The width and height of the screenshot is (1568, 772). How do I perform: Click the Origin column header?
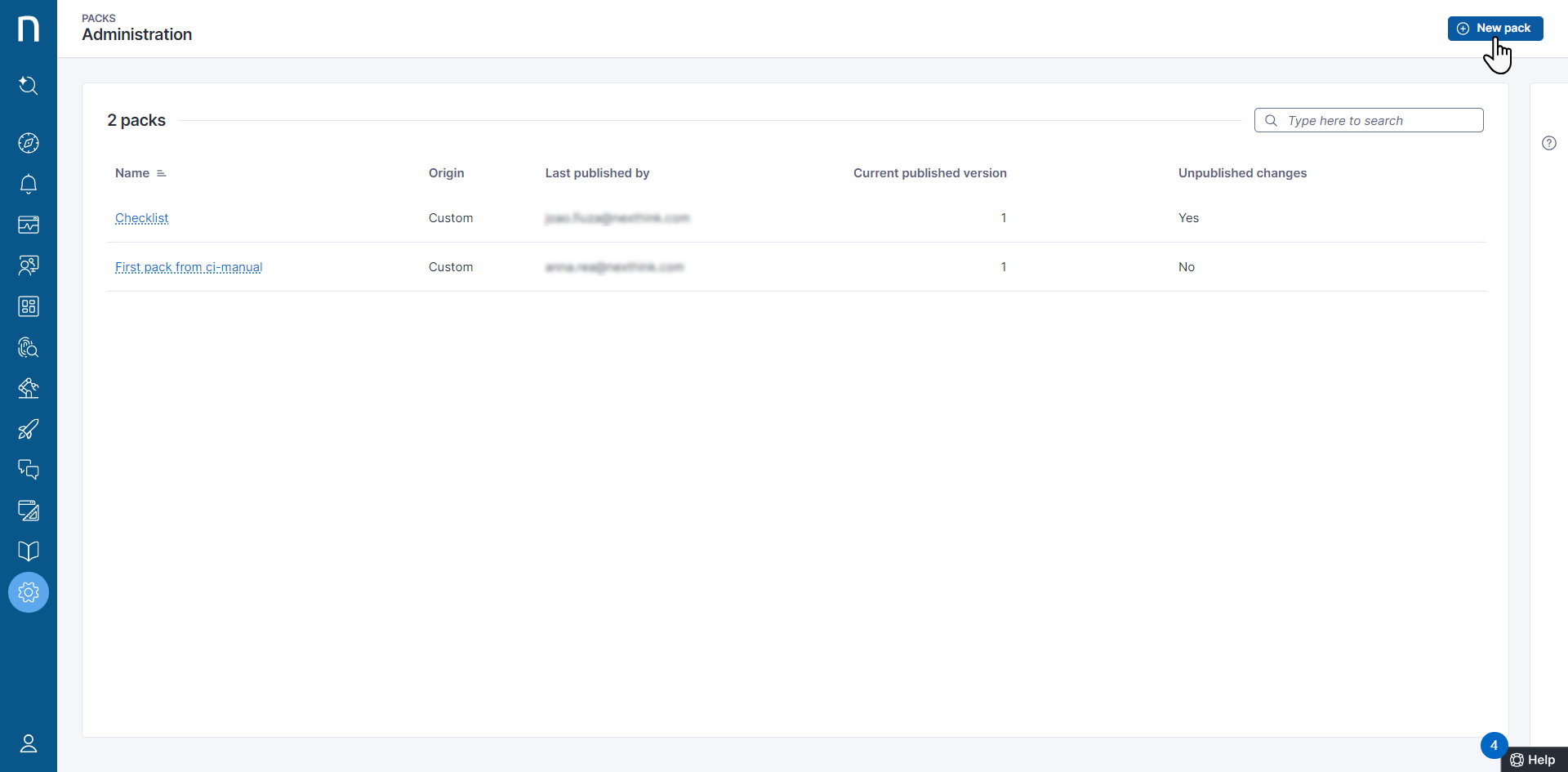446,173
